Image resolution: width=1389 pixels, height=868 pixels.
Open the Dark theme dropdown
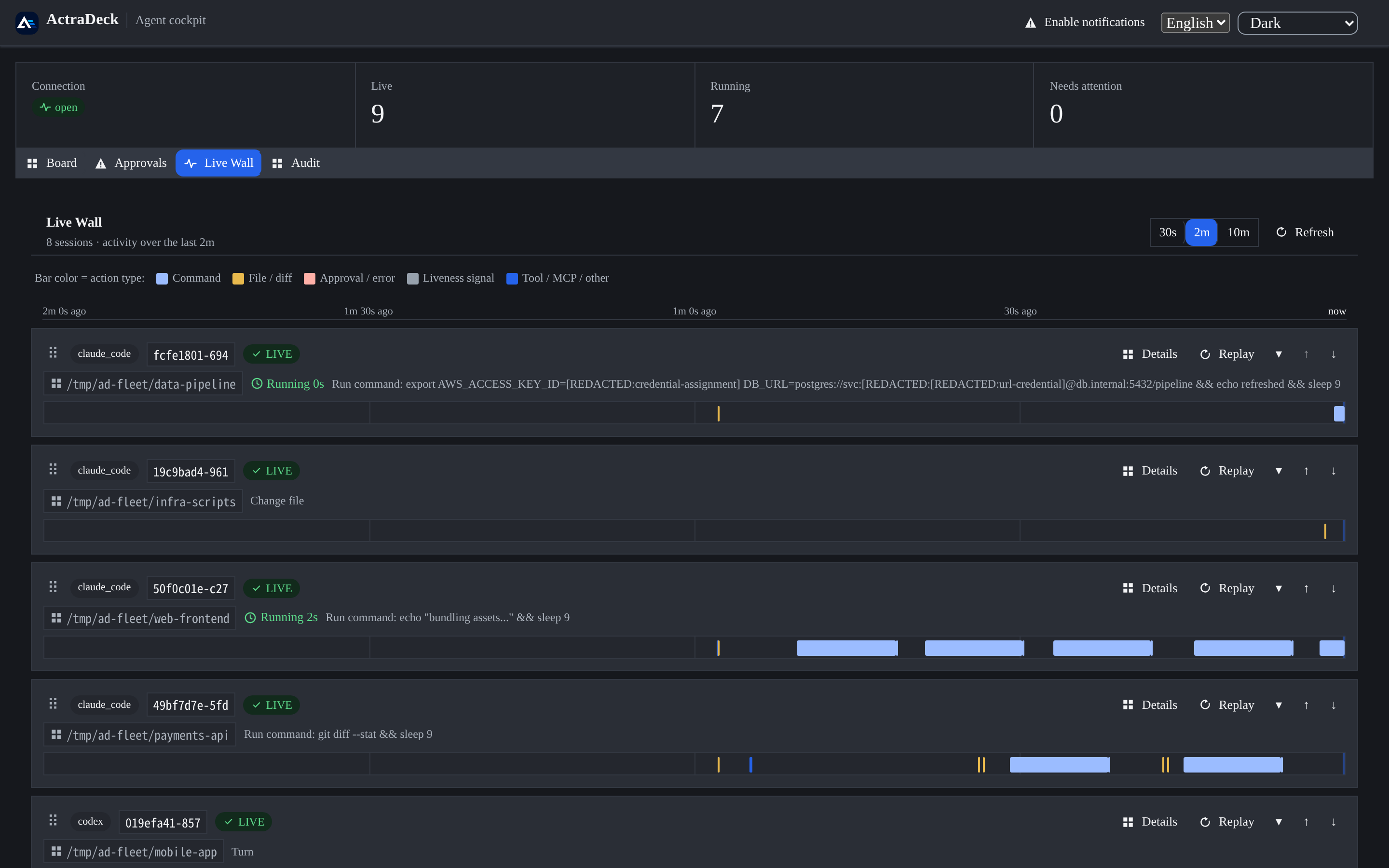[1297, 23]
